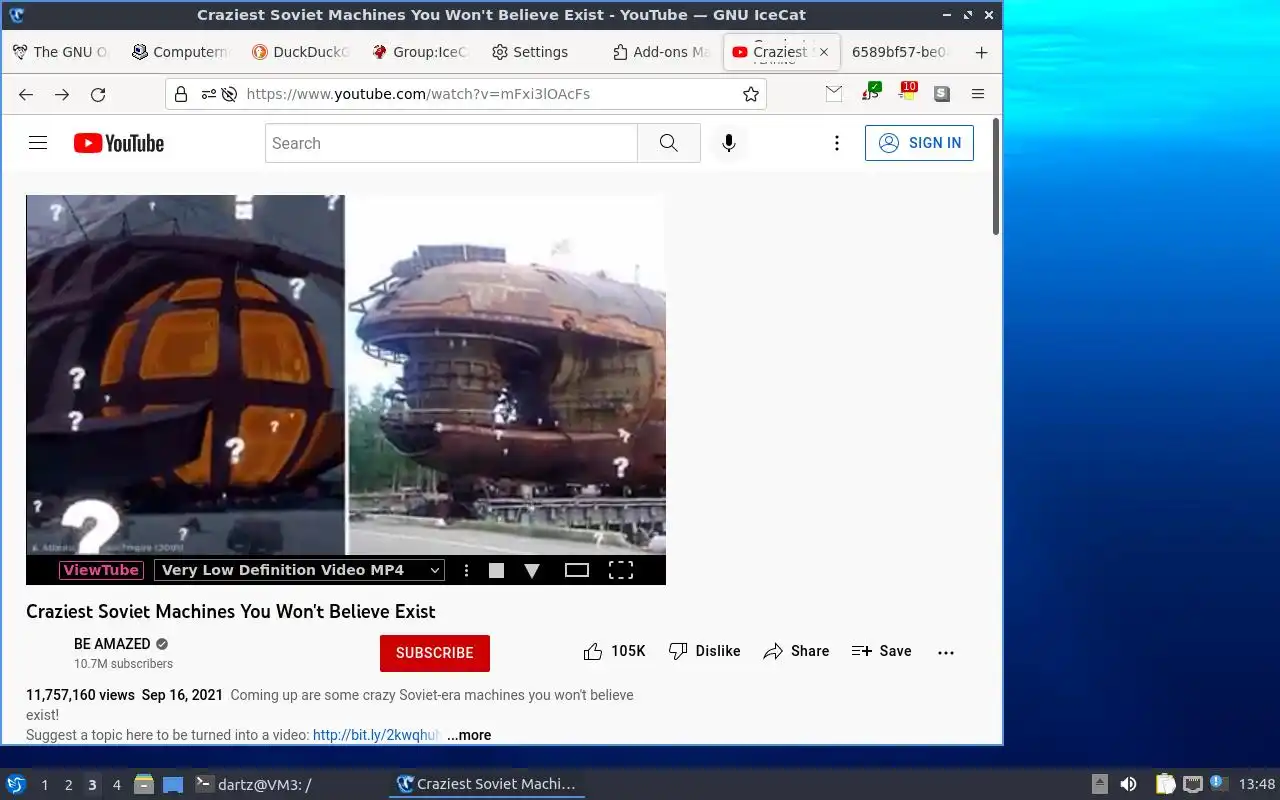This screenshot has height=800, width=1280.
Task: Click the SIGN IN button
Action: [919, 143]
